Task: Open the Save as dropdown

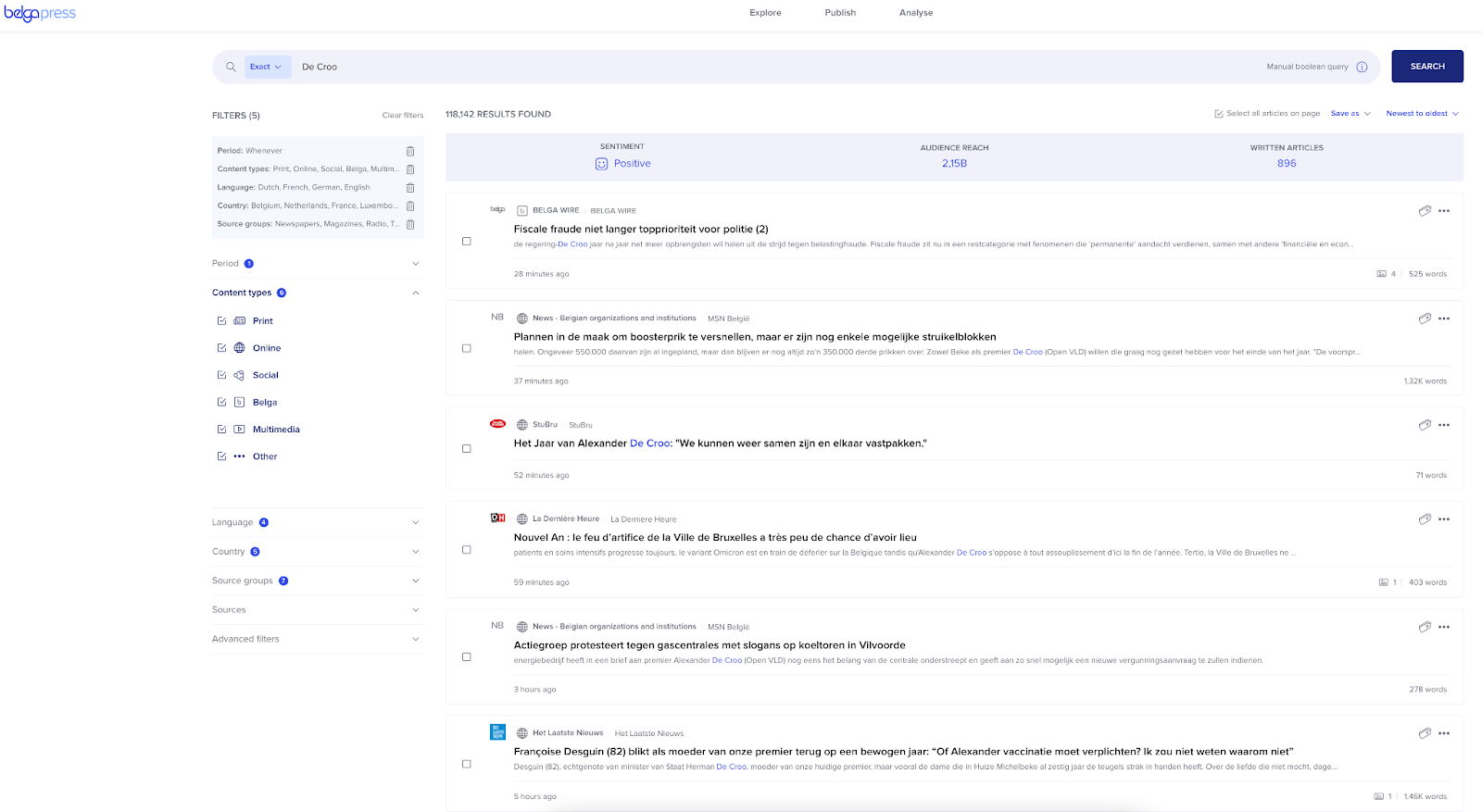Action: tap(1350, 114)
